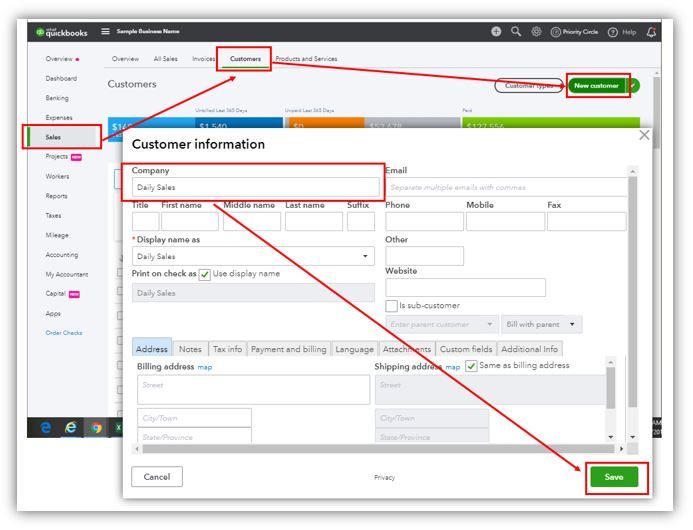The height and width of the screenshot is (530, 693).
Task: Open Banking in the left sidebar
Action: tap(57, 98)
